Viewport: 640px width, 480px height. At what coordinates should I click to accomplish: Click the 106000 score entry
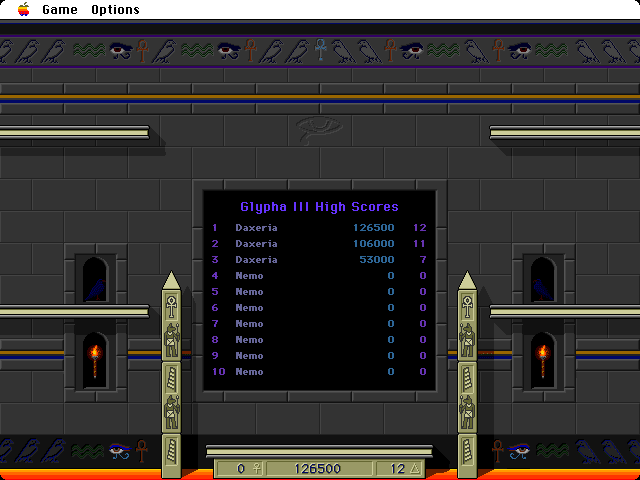click(373, 244)
